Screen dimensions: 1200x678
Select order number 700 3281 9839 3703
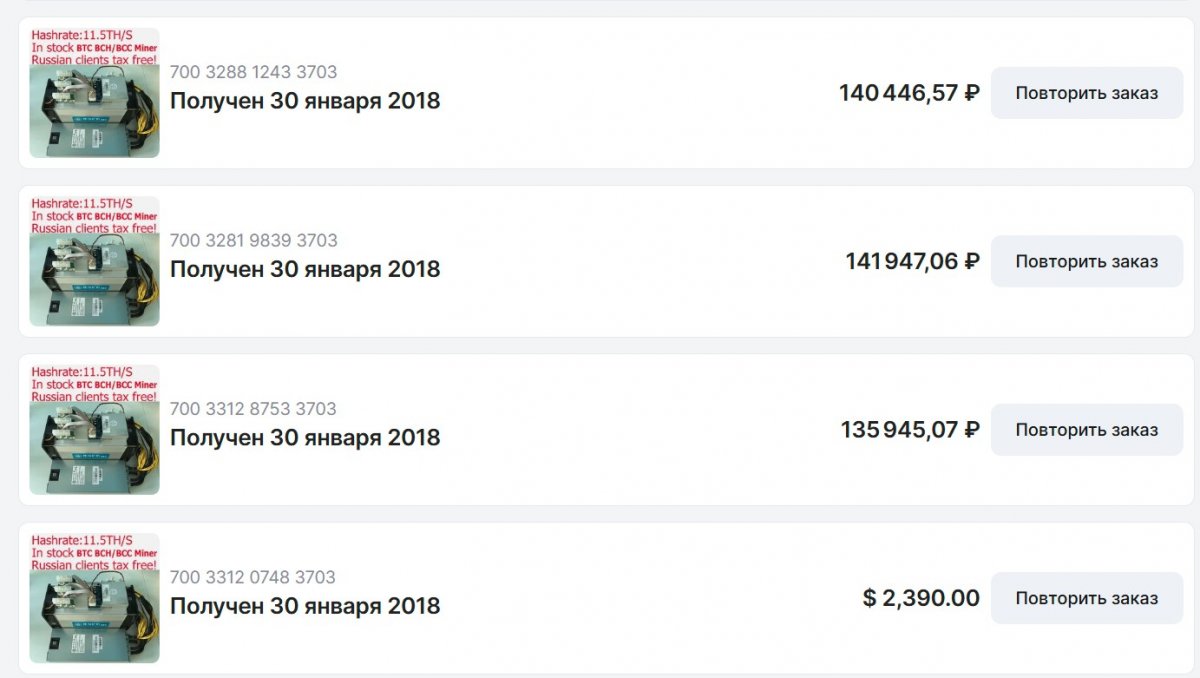coord(253,240)
